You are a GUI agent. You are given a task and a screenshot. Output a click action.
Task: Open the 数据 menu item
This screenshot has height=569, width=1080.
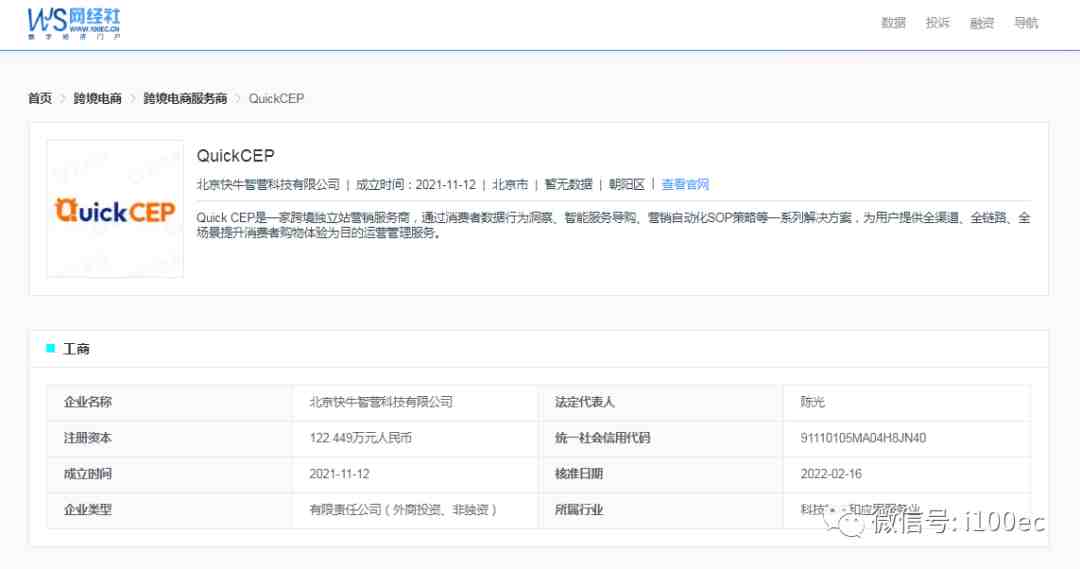coord(893,23)
